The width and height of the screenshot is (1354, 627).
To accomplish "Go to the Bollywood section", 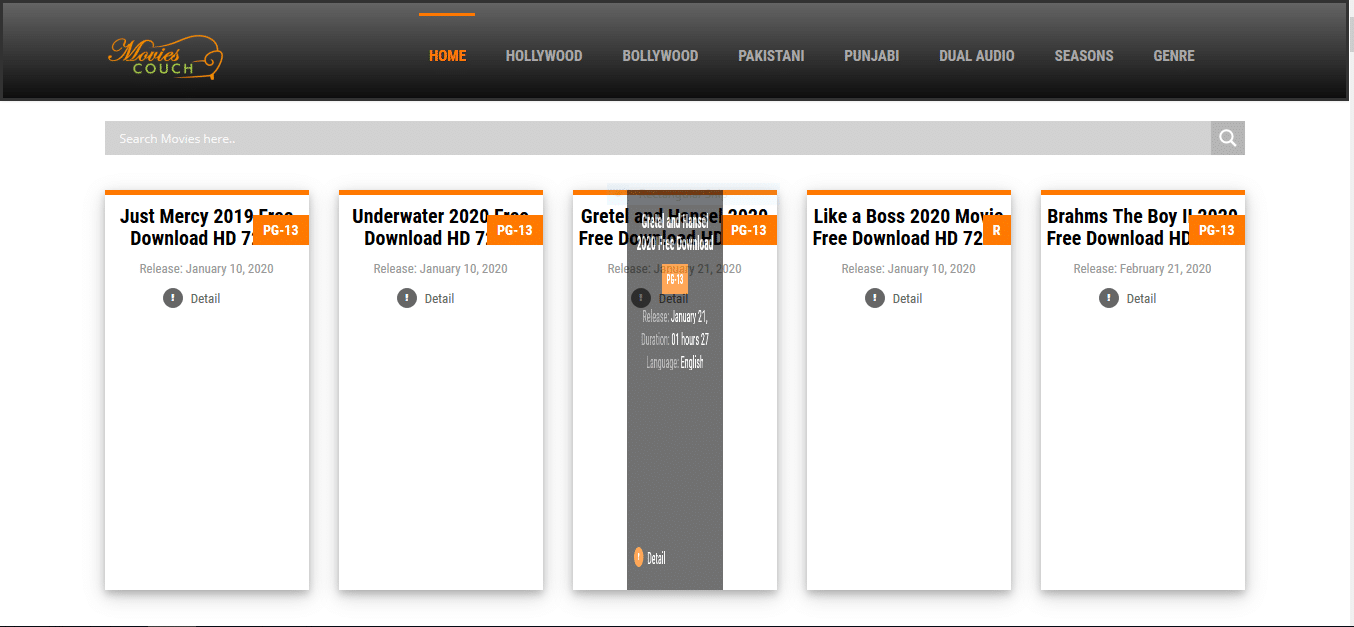I will (660, 56).
